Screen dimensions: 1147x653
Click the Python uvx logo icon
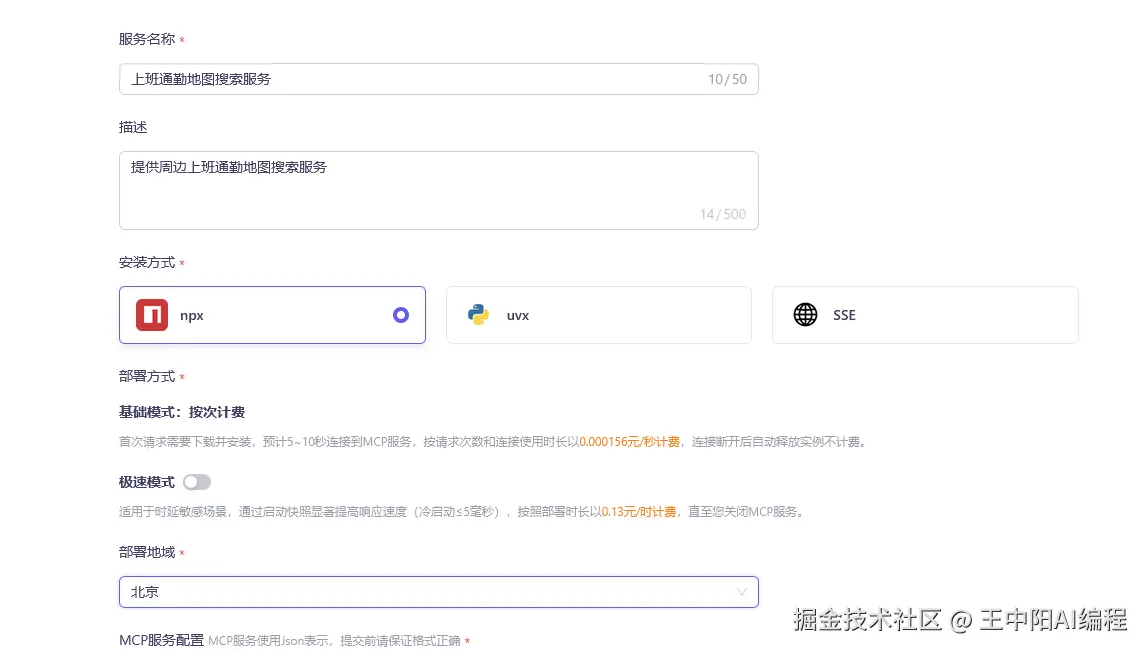click(x=478, y=315)
